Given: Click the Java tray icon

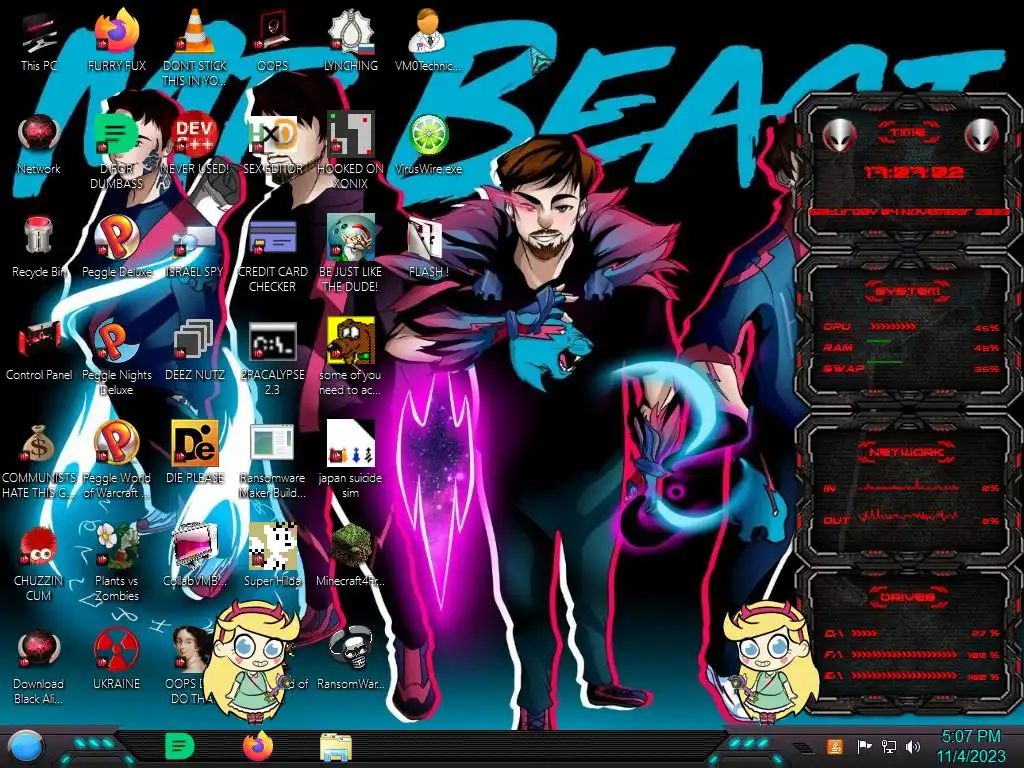Looking at the screenshot, I should pos(834,746).
